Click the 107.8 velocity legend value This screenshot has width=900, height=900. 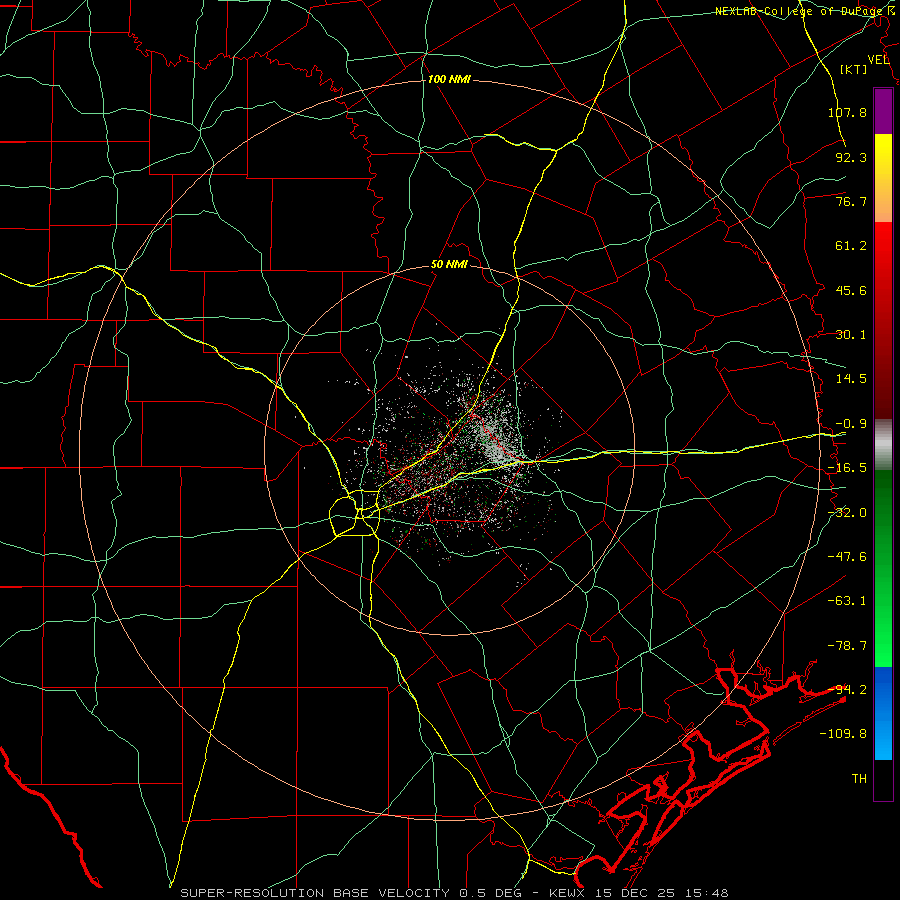(847, 112)
